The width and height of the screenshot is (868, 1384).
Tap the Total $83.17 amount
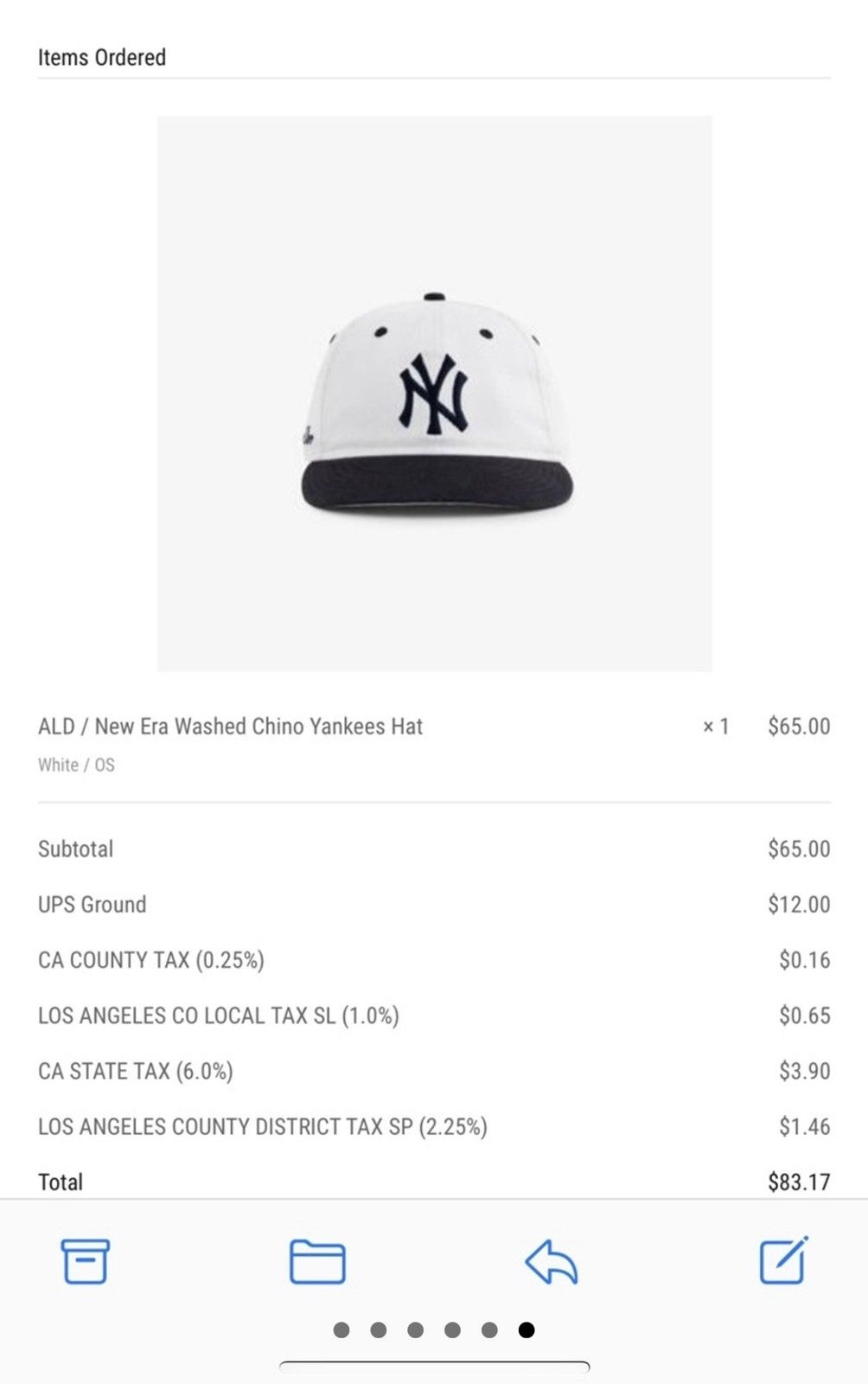[799, 1182]
